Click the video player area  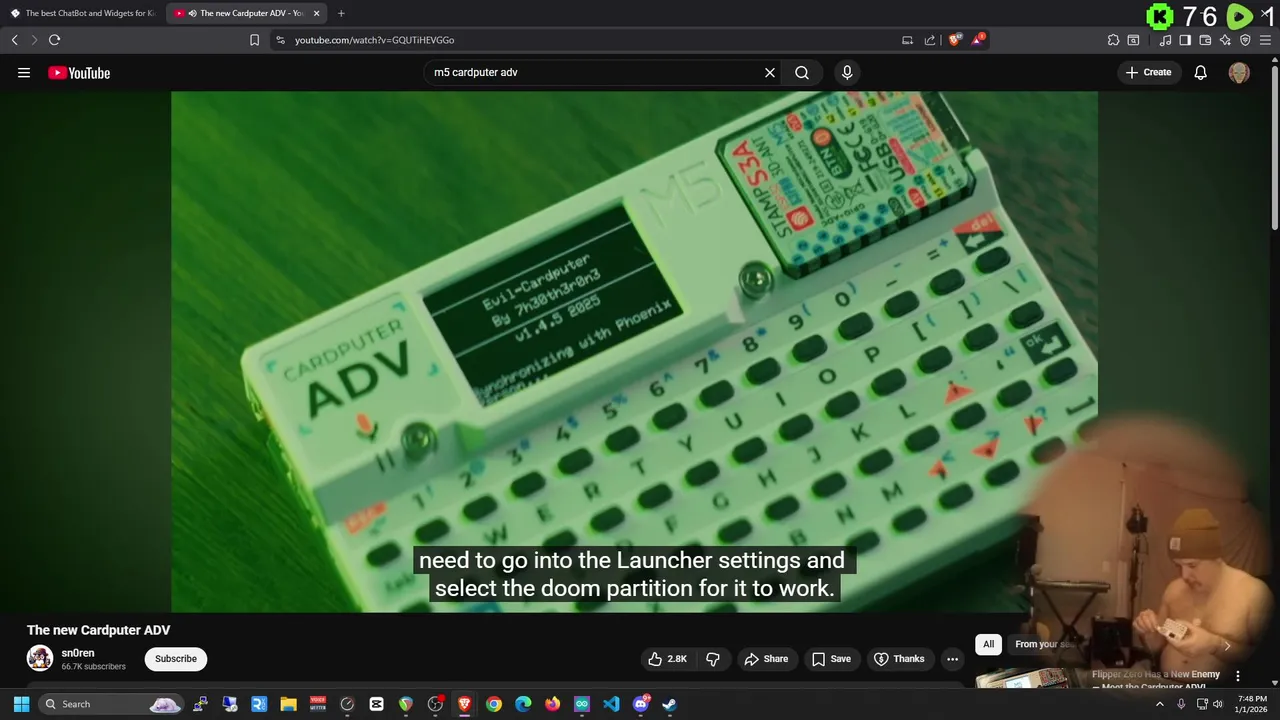point(634,351)
